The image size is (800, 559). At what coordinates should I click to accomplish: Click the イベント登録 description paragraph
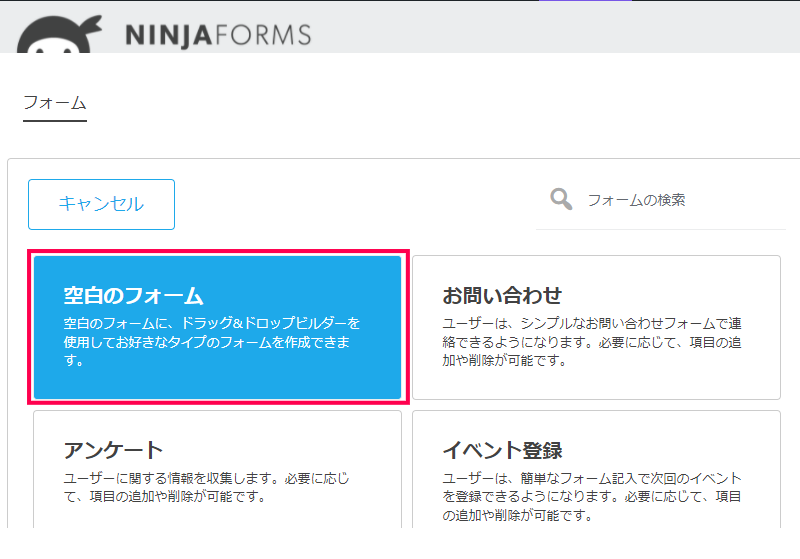tap(592, 496)
